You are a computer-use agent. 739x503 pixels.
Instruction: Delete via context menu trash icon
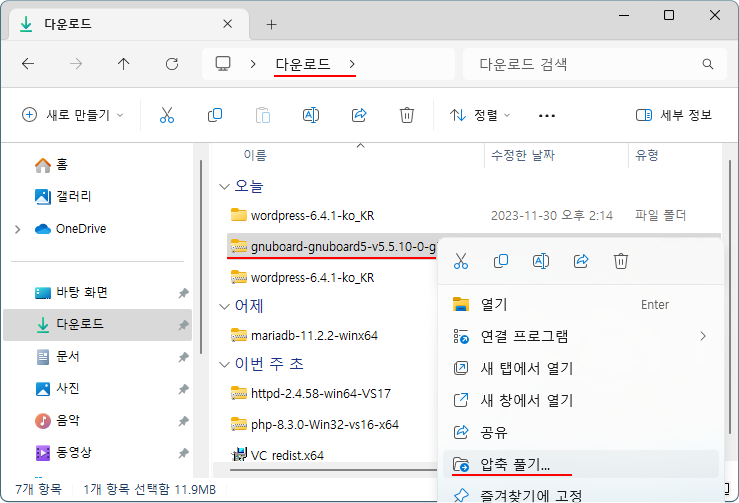coord(621,261)
